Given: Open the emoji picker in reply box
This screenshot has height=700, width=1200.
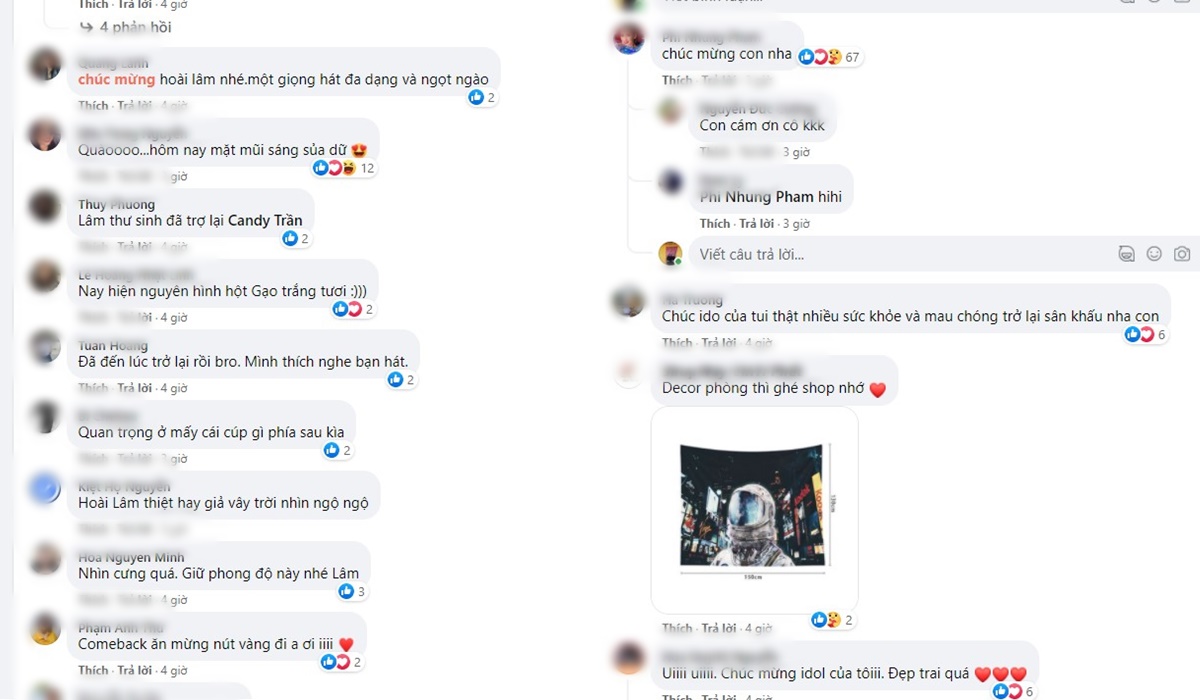Looking at the screenshot, I should point(1154,254).
